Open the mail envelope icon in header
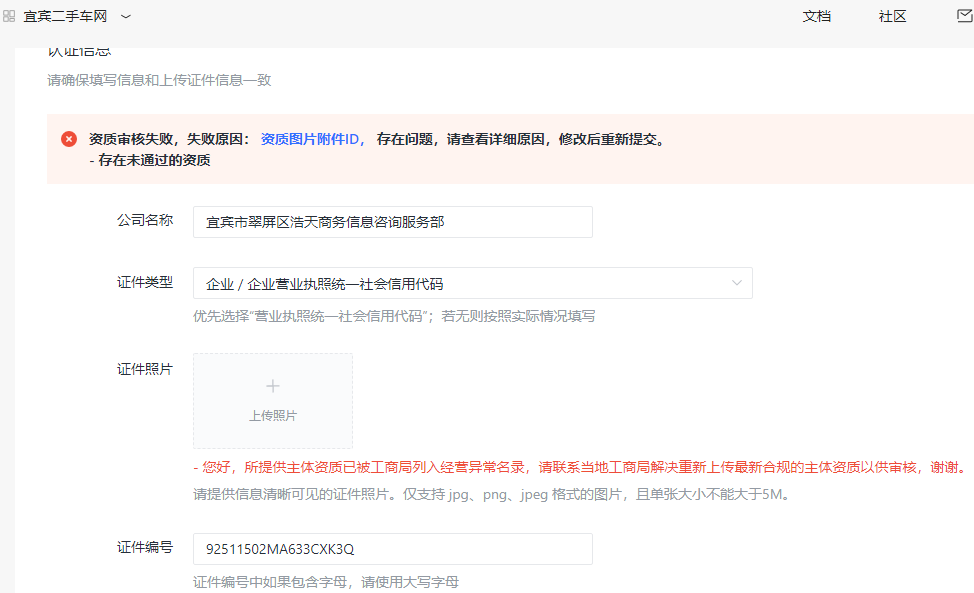 964,16
